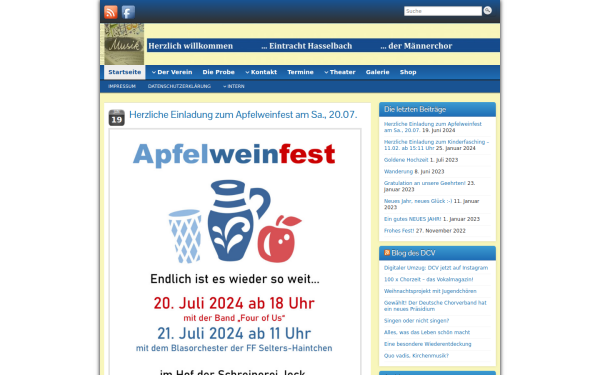Open Alles, was das Leben schön macht
The height and width of the screenshot is (375, 600).
pyautogui.click(x=427, y=332)
